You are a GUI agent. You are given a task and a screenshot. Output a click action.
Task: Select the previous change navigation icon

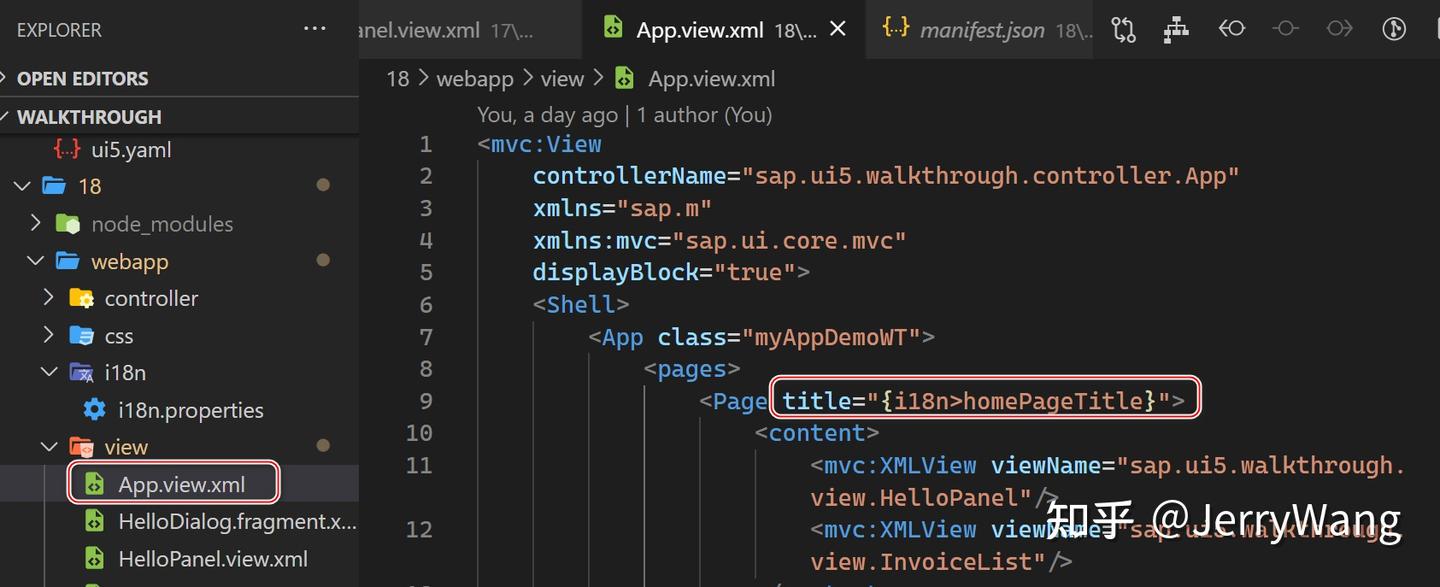[1232, 29]
